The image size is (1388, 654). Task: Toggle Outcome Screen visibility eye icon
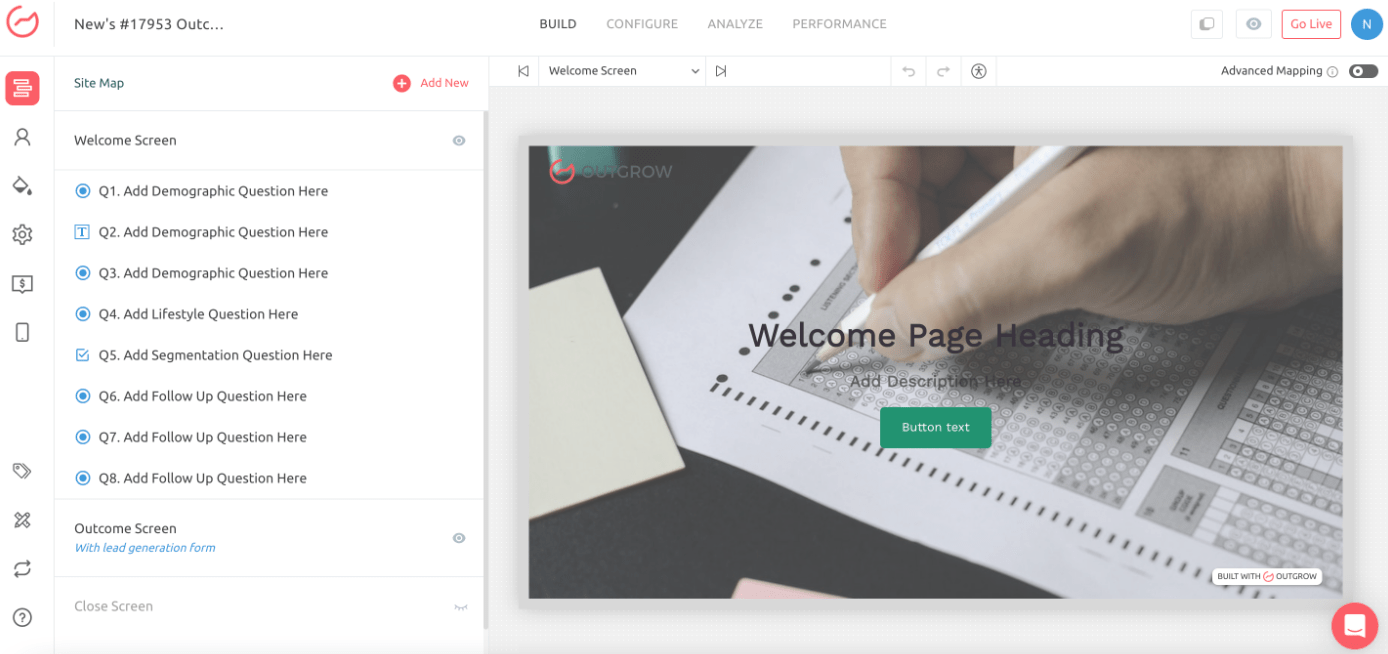459,538
